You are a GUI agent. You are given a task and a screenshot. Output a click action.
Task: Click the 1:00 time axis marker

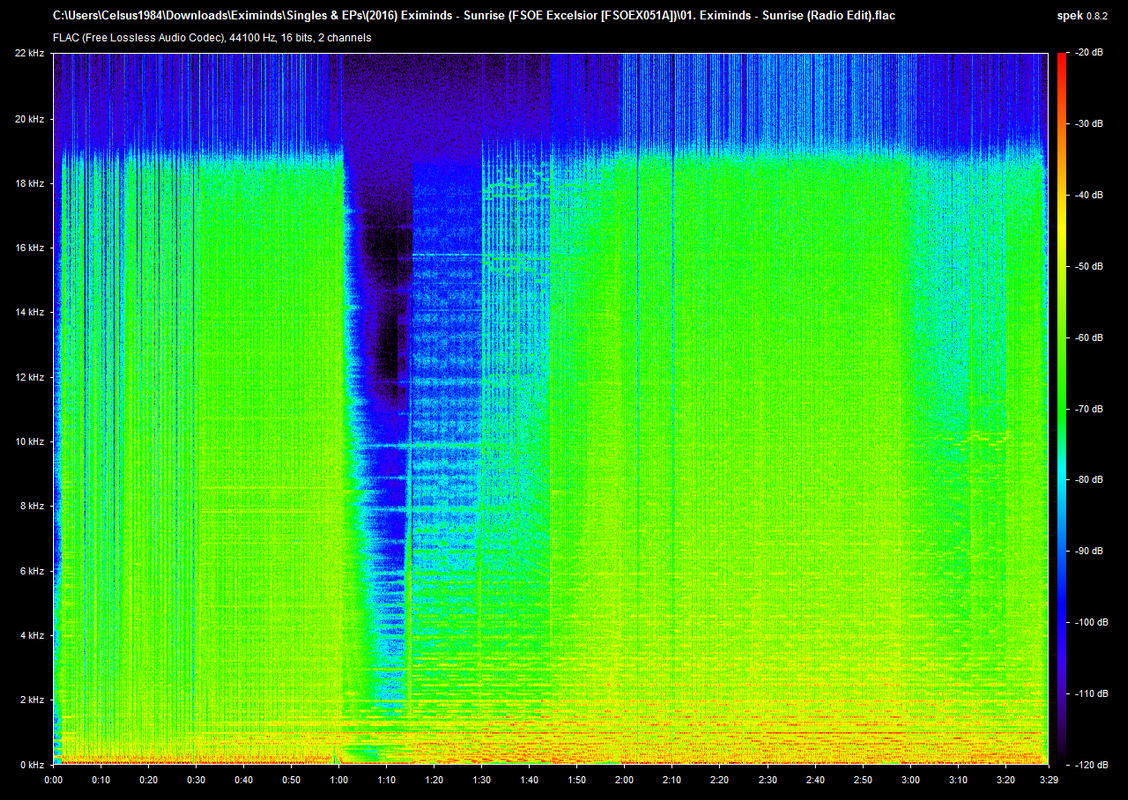(339, 780)
